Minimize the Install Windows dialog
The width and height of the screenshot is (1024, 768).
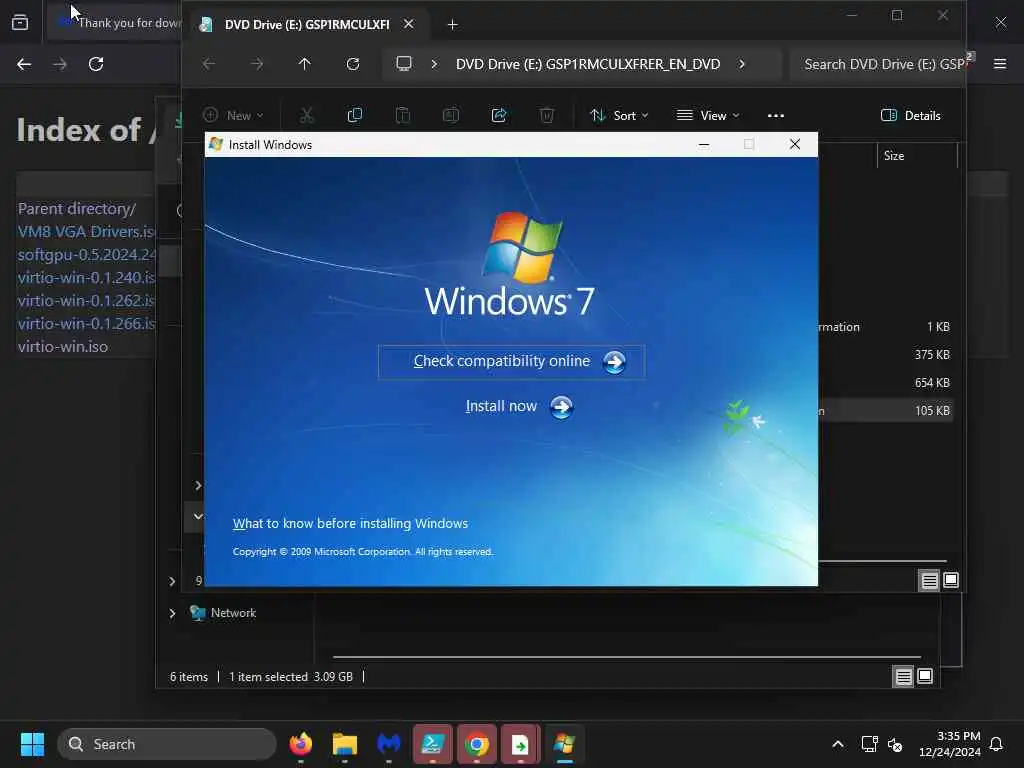[x=704, y=144]
